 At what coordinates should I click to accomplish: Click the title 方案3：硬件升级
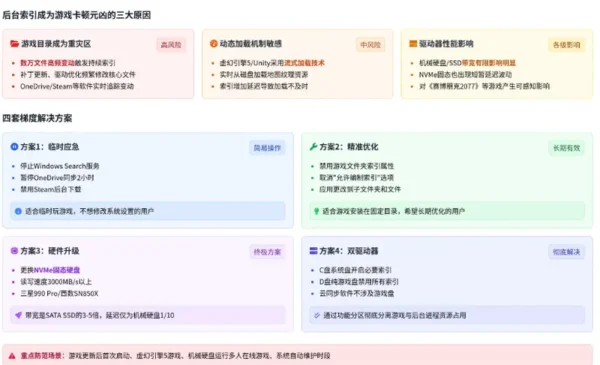pyautogui.click(x=50, y=251)
